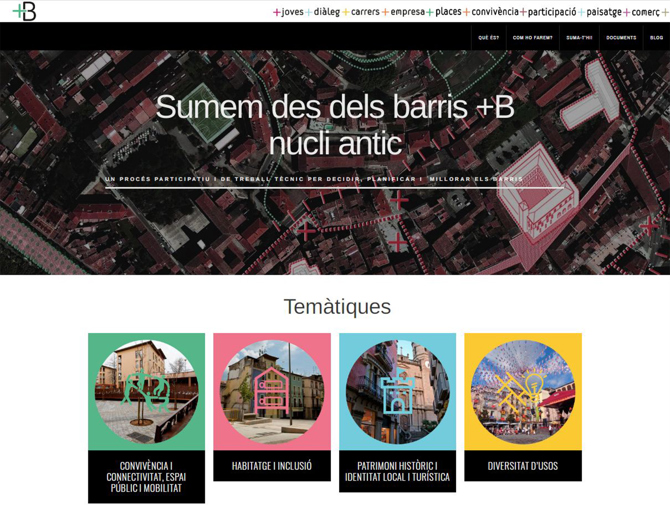
Task: Click the 'Sumem des dels barris' hero title
Action: [335, 125]
